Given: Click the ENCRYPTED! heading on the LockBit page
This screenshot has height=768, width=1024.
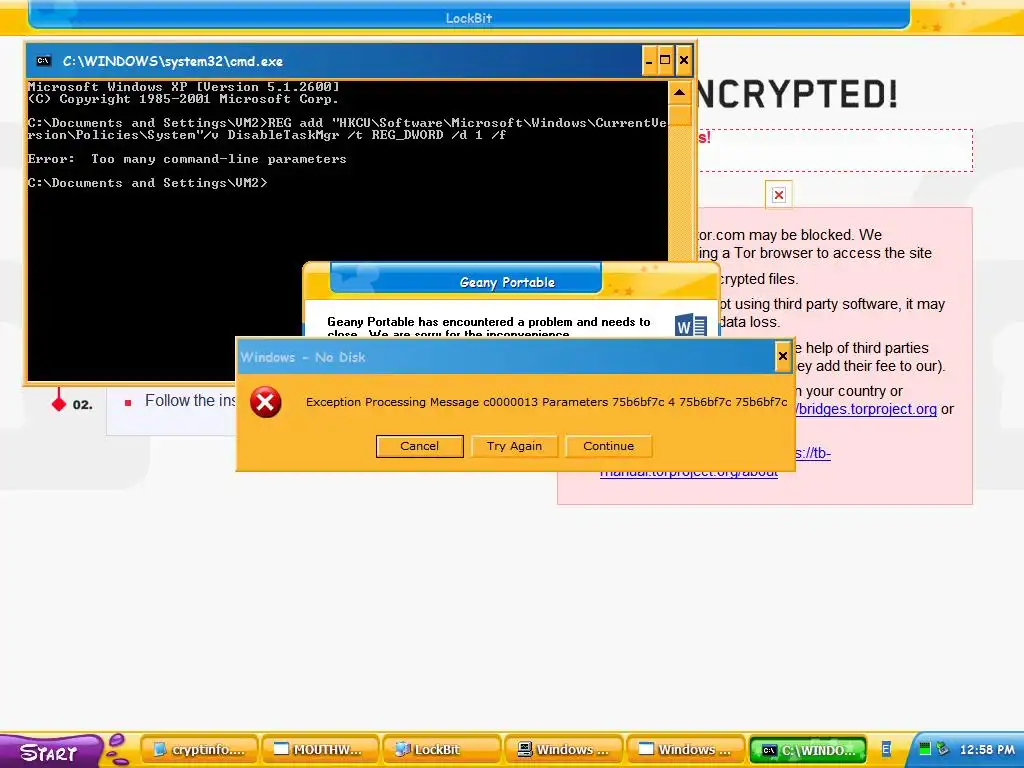Looking at the screenshot, I should (x=797, y=95).
